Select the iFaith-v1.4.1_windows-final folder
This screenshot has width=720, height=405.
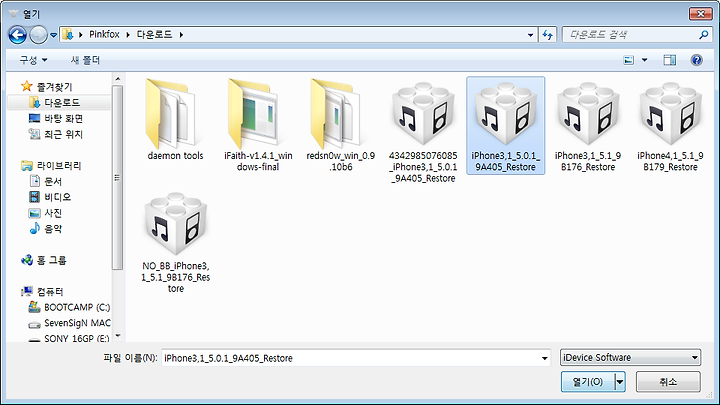(258, 124)
